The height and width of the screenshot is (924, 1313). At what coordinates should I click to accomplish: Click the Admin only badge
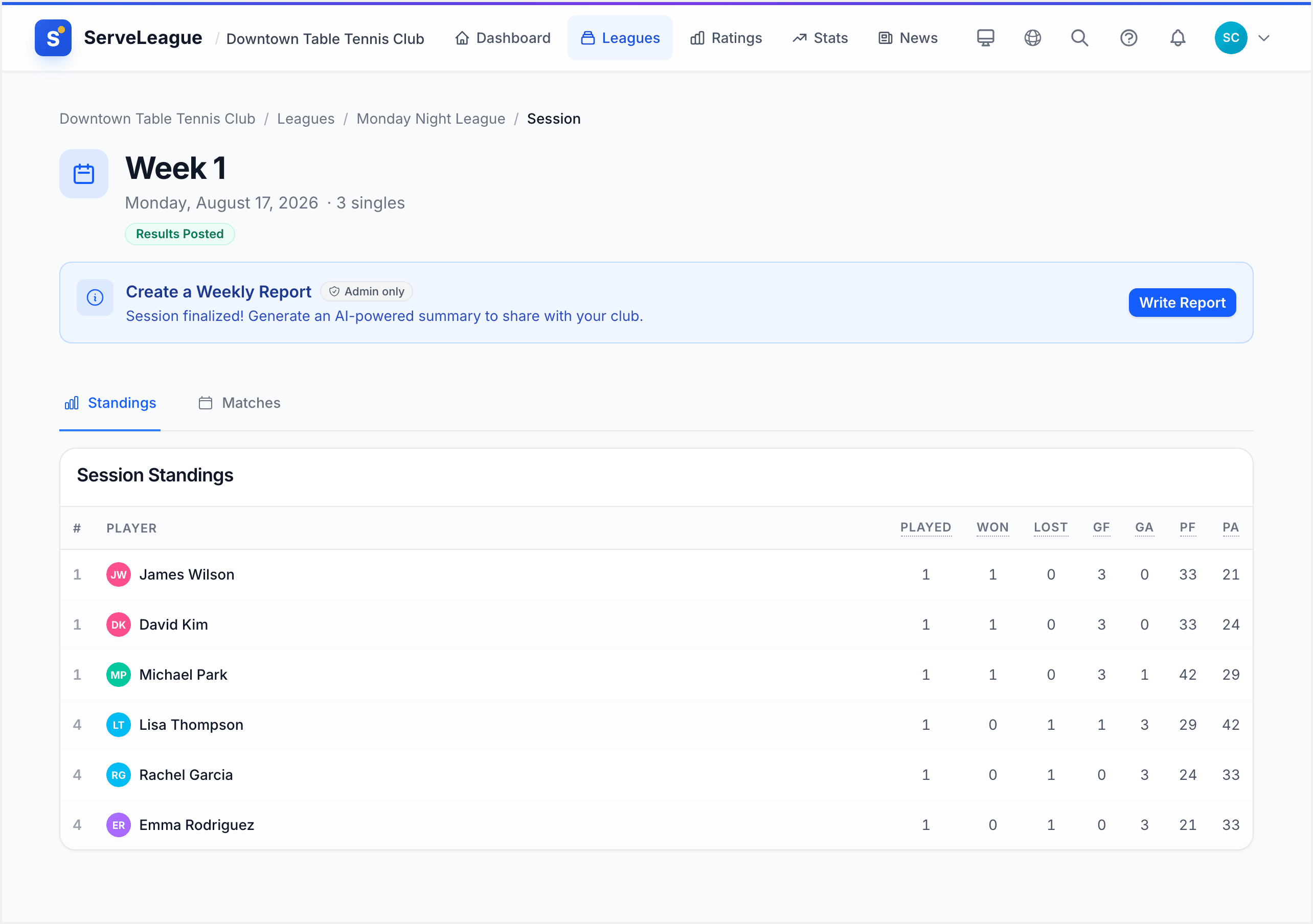click(x=367, y=292)
